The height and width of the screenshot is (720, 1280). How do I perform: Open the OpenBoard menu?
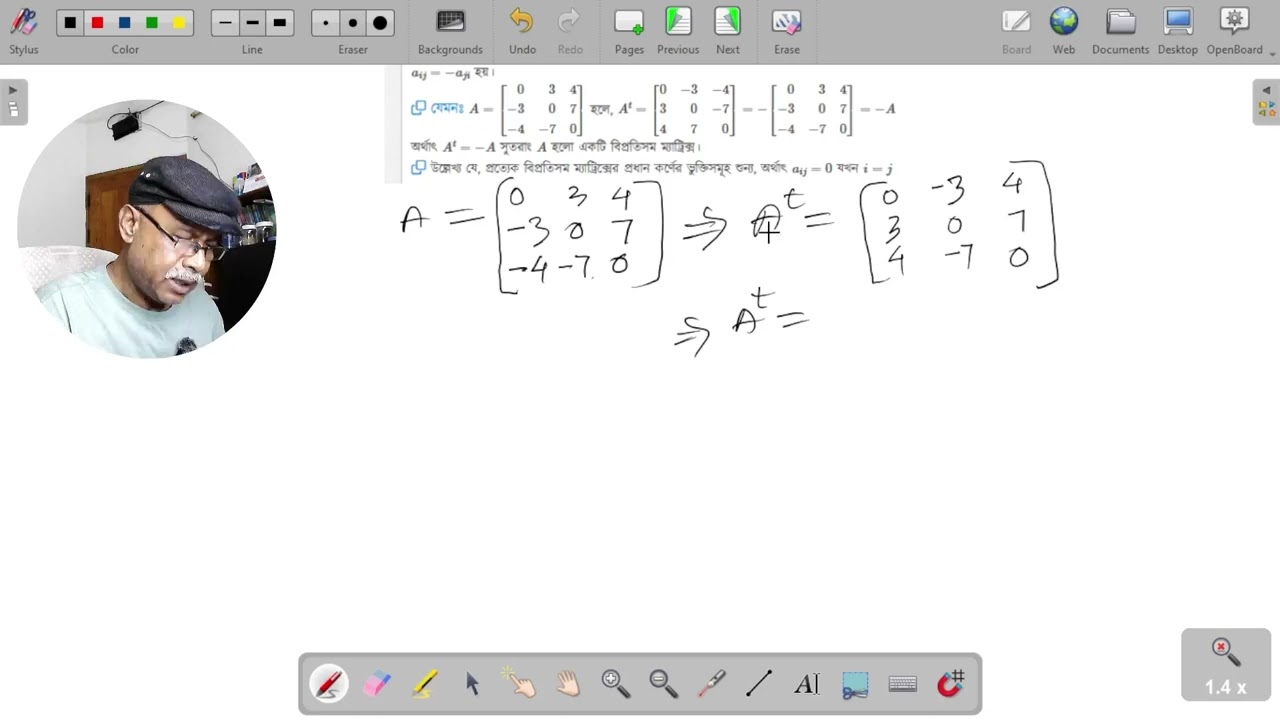coord(1236,31)
